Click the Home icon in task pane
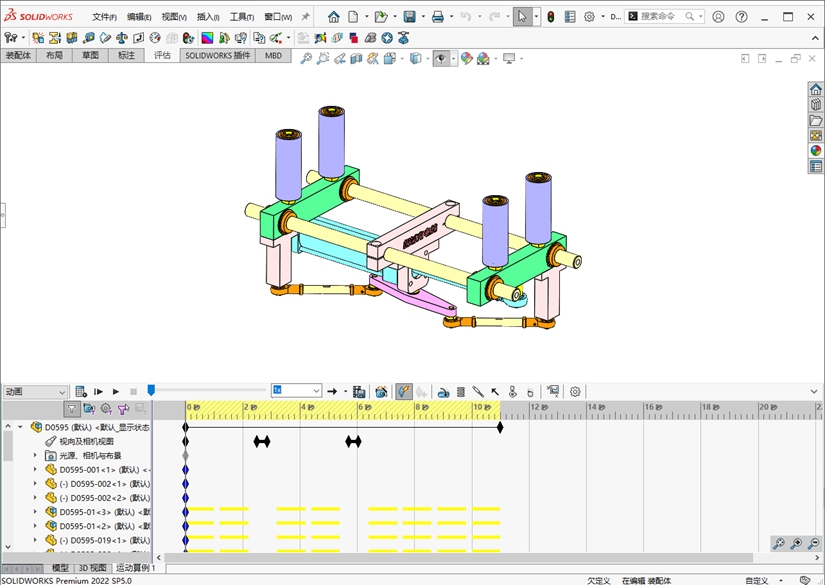825x585 pixels. (816, 90)
